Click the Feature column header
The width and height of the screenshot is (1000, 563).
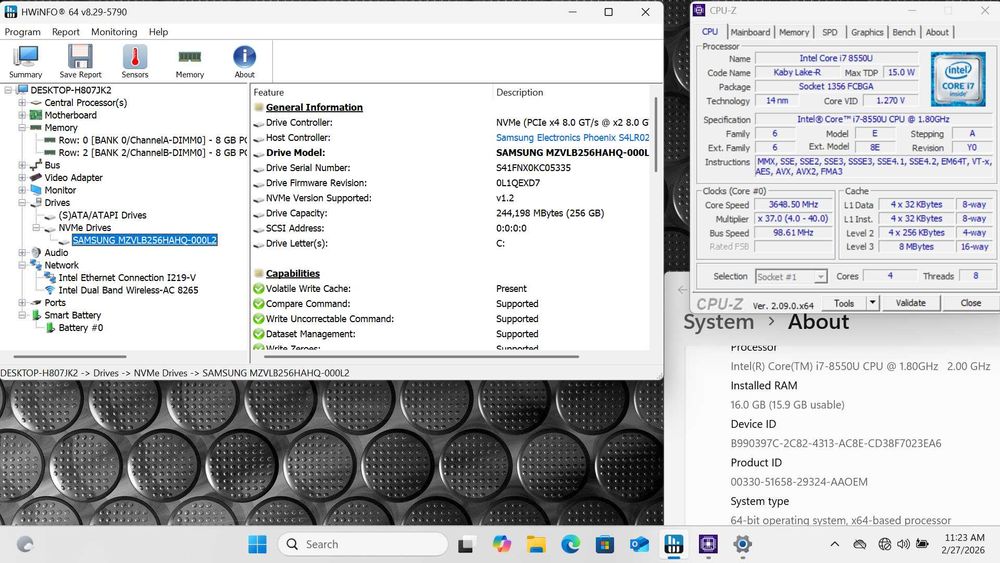point(268,92)
